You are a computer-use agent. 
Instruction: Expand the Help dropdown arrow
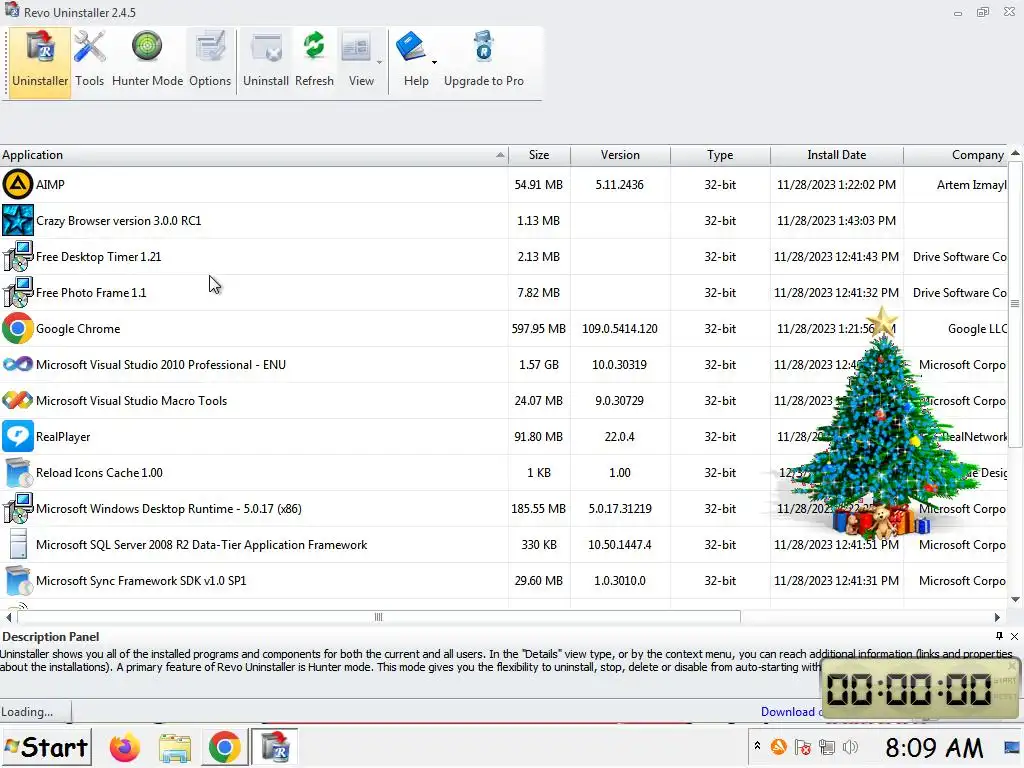(x=434, y=63)
